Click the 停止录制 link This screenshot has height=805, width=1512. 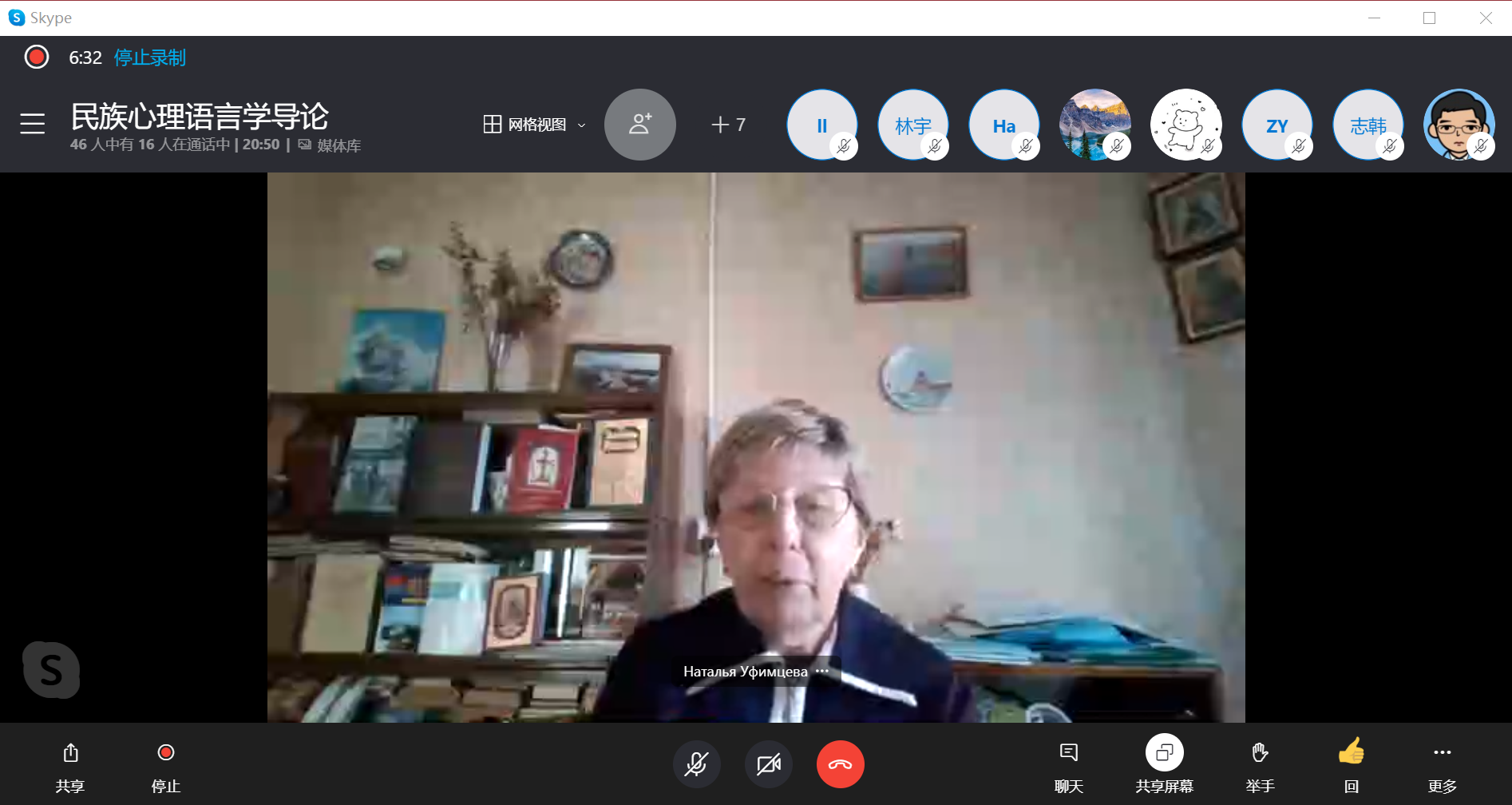click(x=149, y=57)
